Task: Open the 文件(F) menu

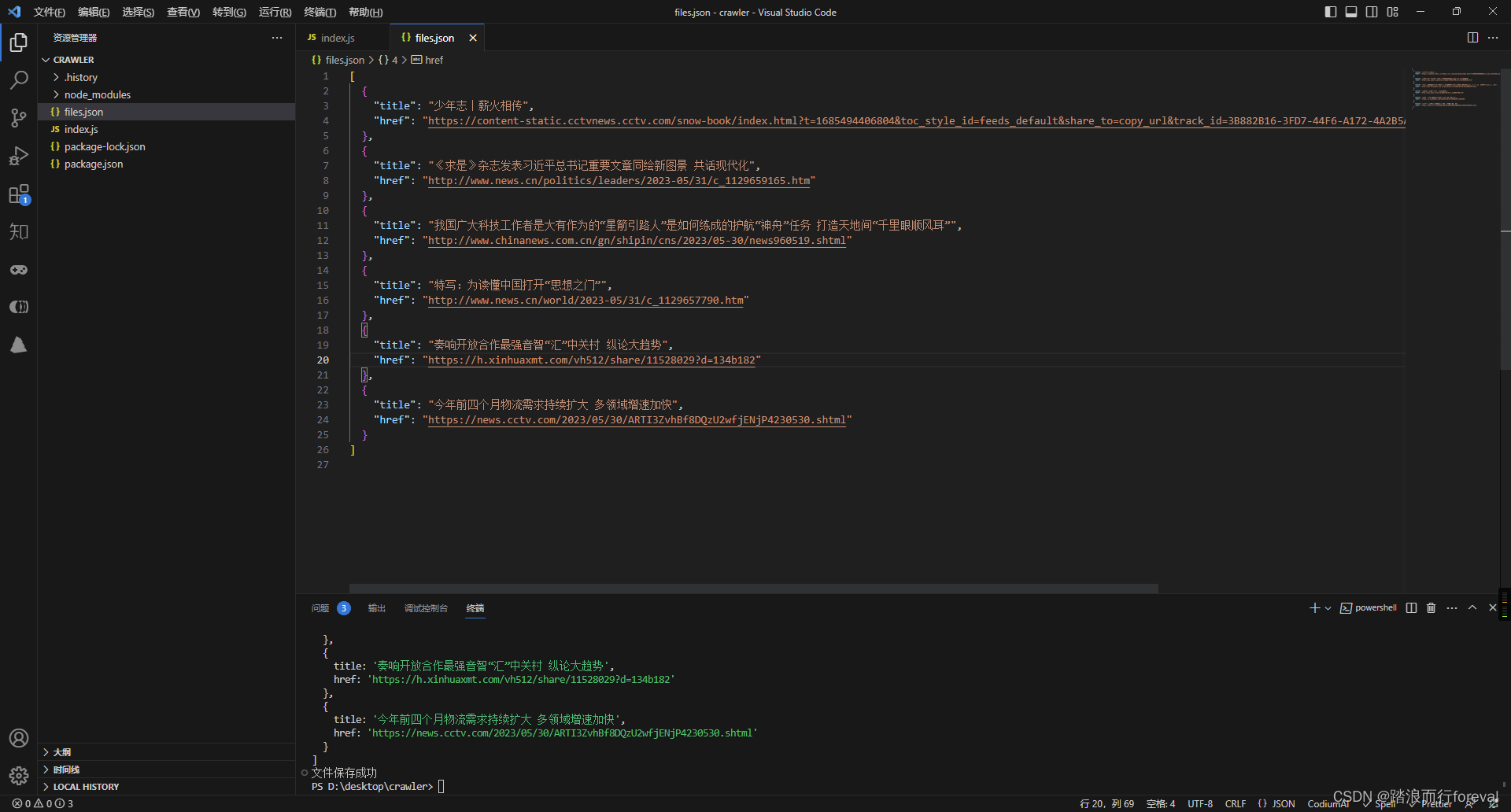Action: 49,12
